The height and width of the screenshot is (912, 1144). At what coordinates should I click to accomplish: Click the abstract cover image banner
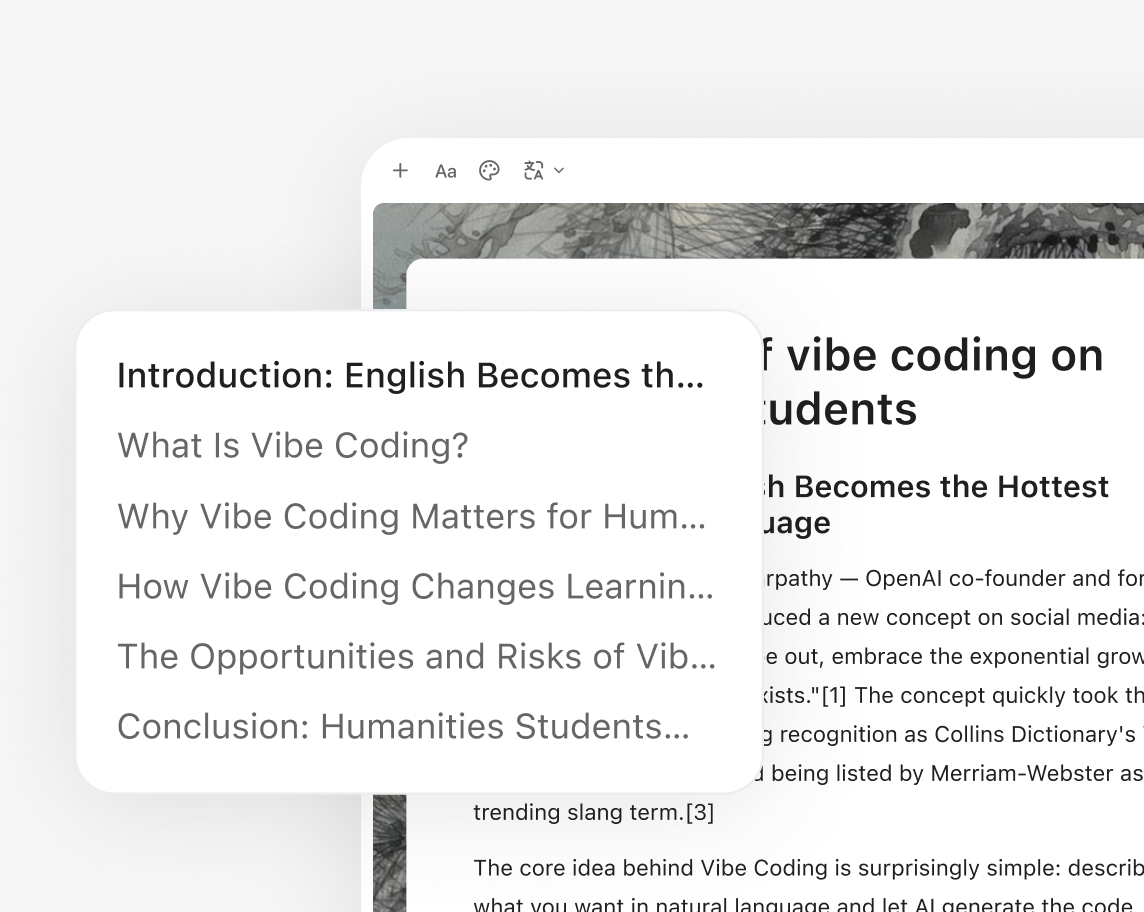click(x=759, y=231)
